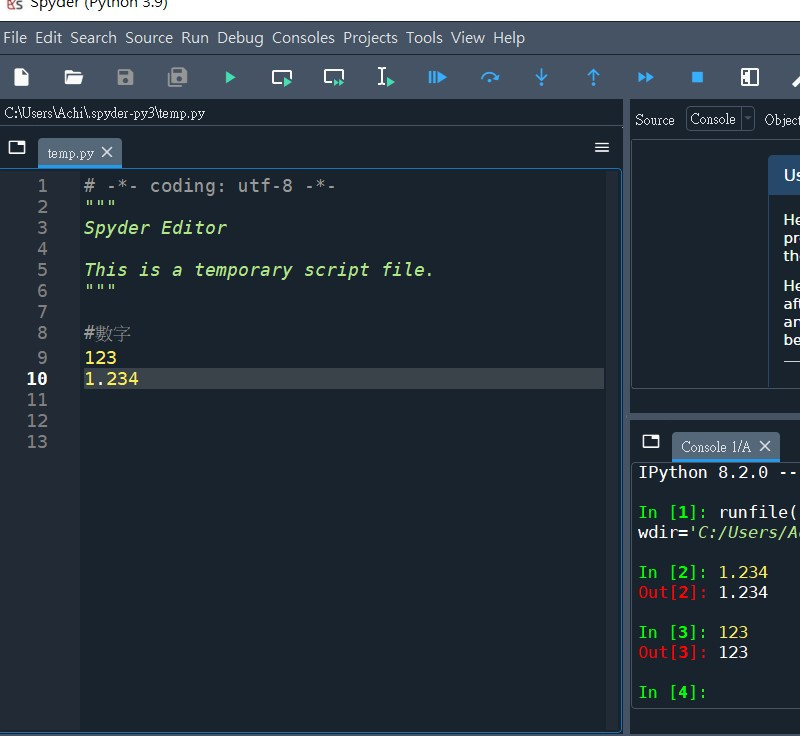Screen dimensions: 800x736
Task: Close the temp.py tab
Action: pyautogui.click(x=108, y=153)
